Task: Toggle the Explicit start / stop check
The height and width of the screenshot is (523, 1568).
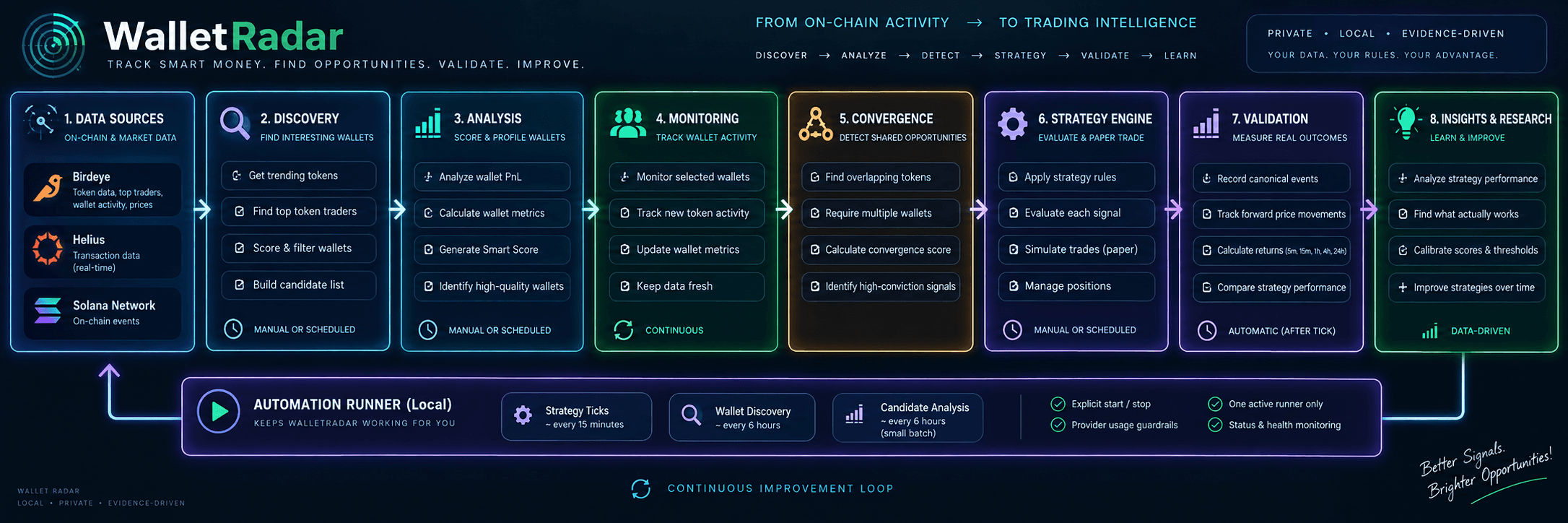Action: (x=1058, y=404)
